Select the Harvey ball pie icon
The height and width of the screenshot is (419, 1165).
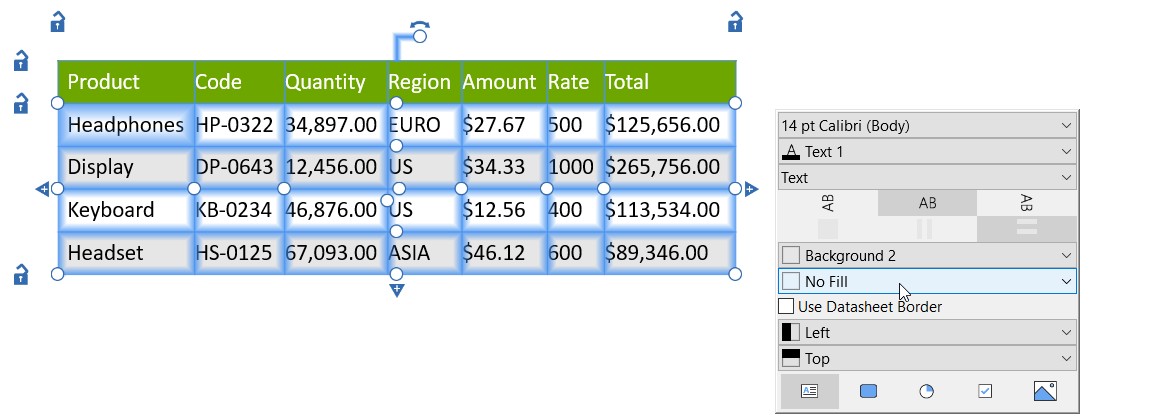(x=927, y=391)
